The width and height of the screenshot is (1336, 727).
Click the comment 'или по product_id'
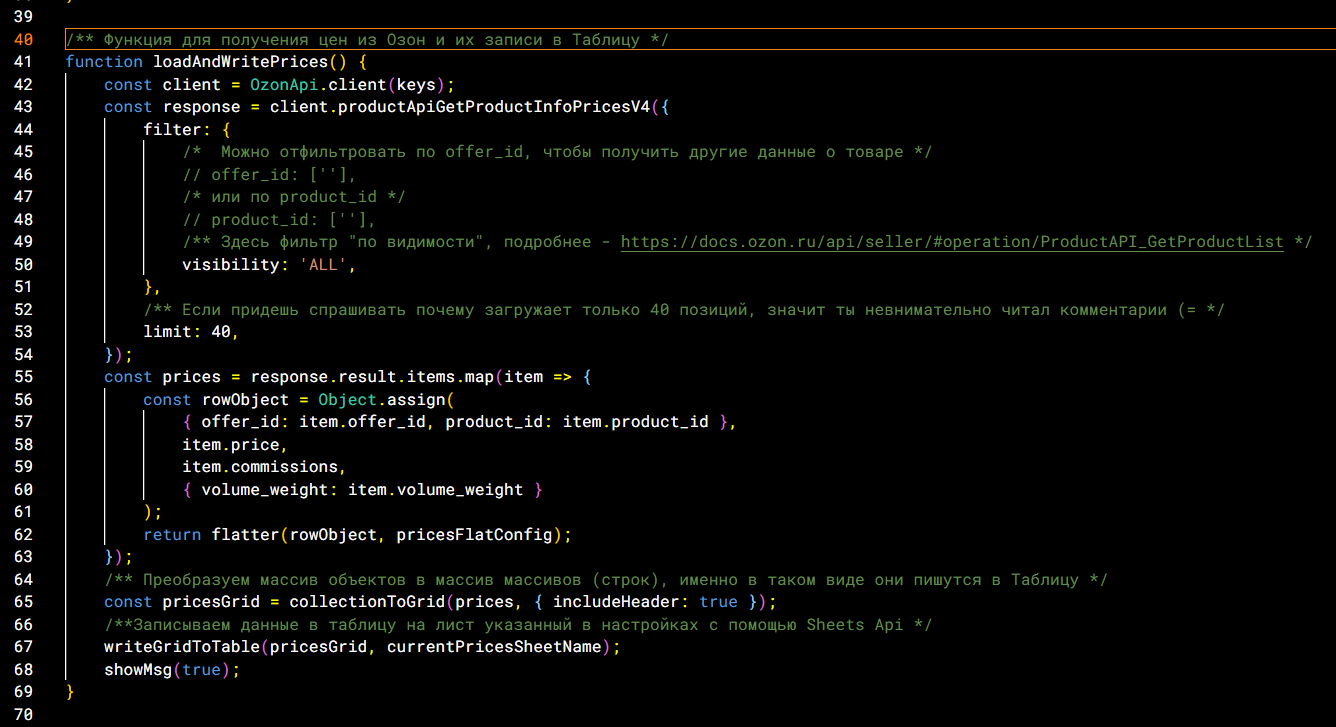click(294, 197)
